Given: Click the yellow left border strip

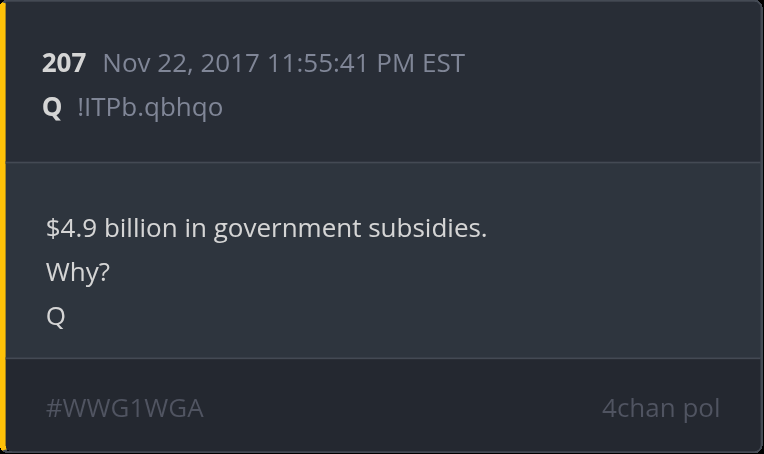Looking at the screenshot, I should pyautogui.click(x=2, y=227).
